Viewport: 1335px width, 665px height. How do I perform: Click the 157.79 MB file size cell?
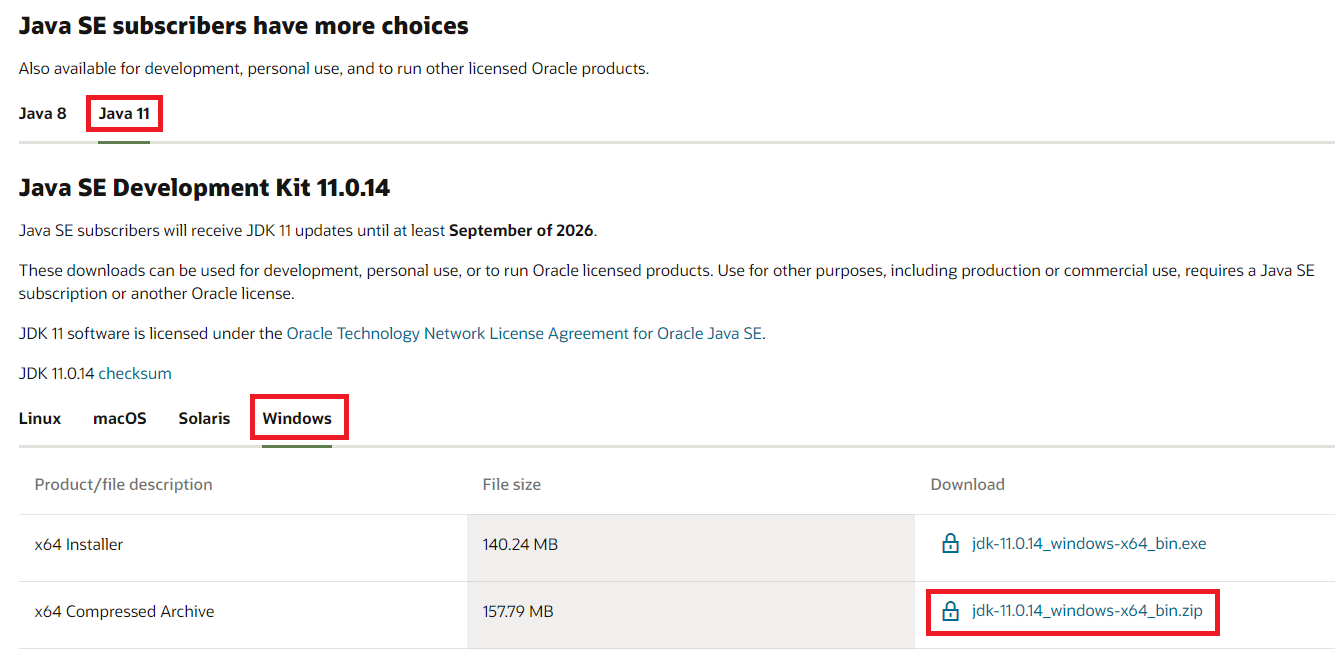[518, 611]
